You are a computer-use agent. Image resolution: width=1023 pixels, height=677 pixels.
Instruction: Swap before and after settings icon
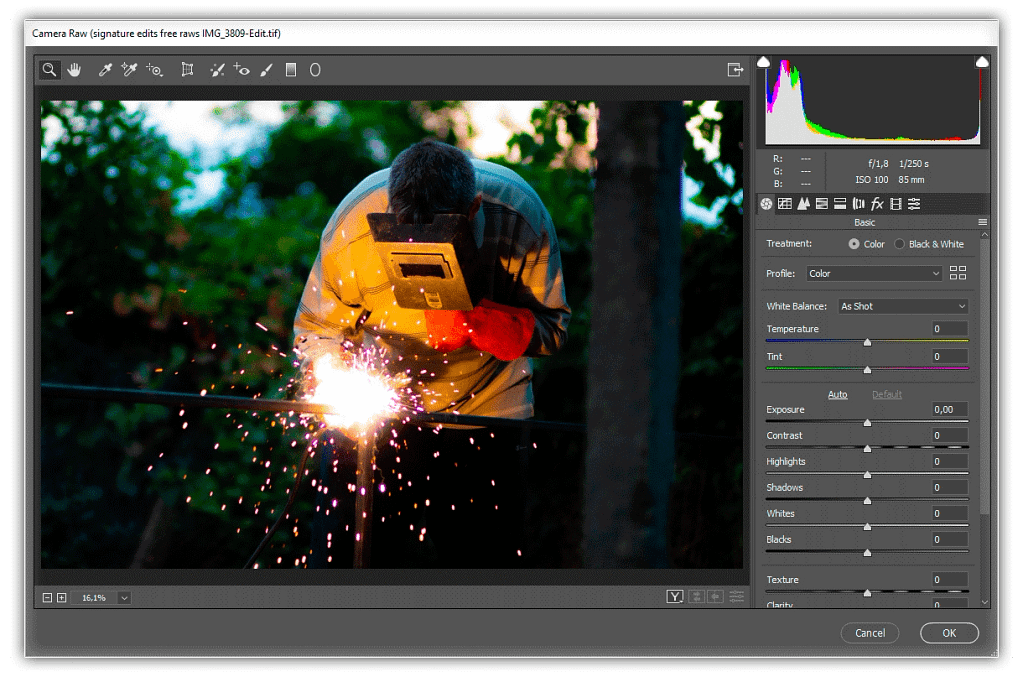696,597
